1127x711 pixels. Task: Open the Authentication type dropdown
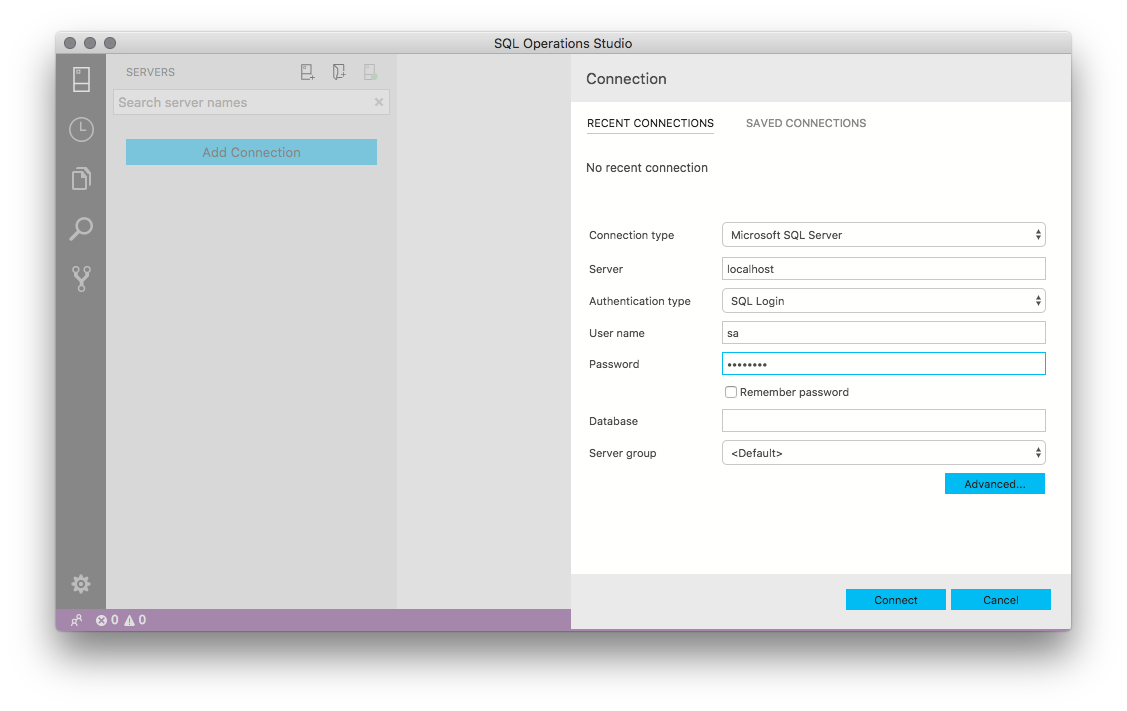click(x=883, y=301)
